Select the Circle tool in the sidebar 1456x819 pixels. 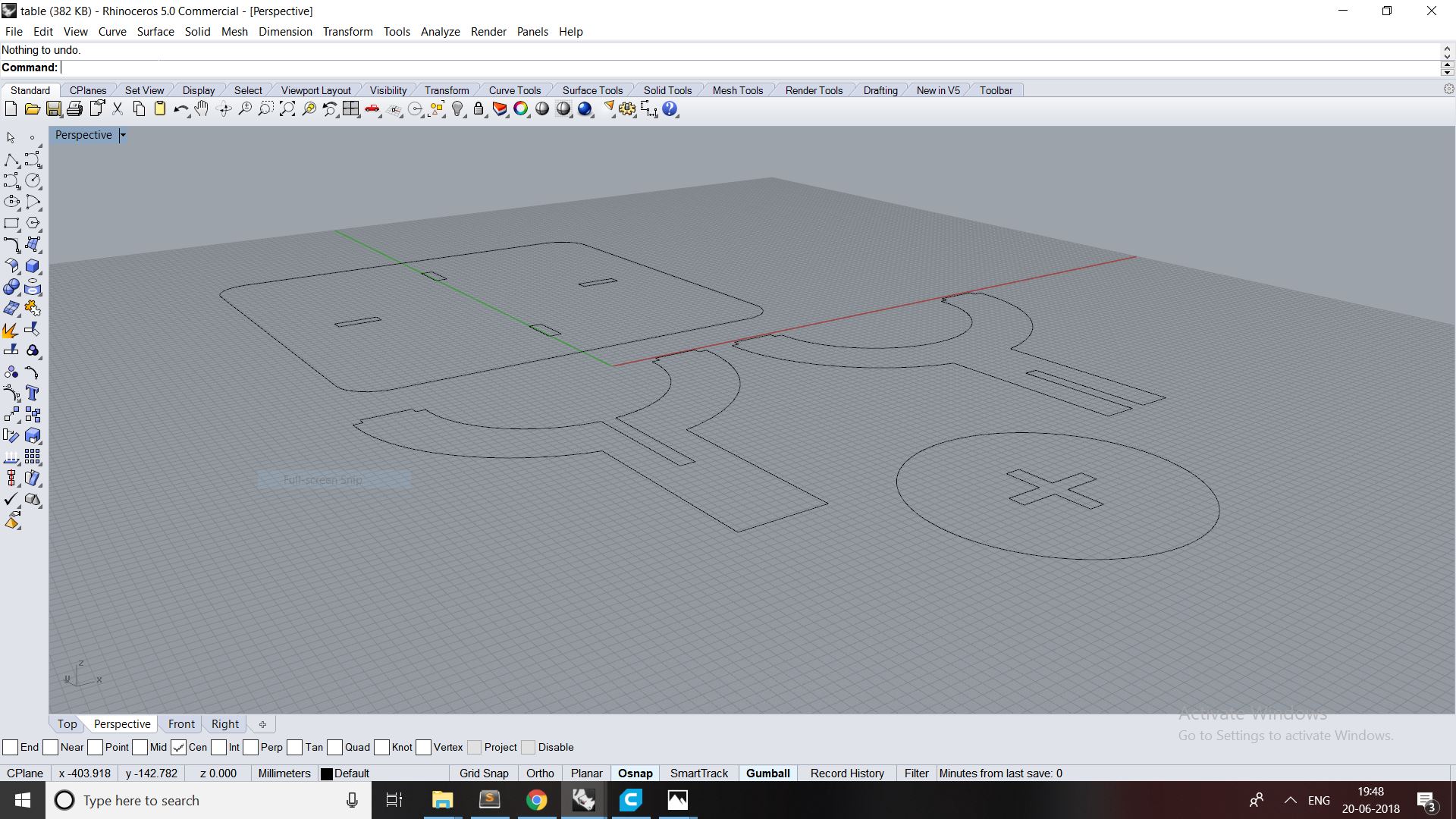click(x=33, y=180)
